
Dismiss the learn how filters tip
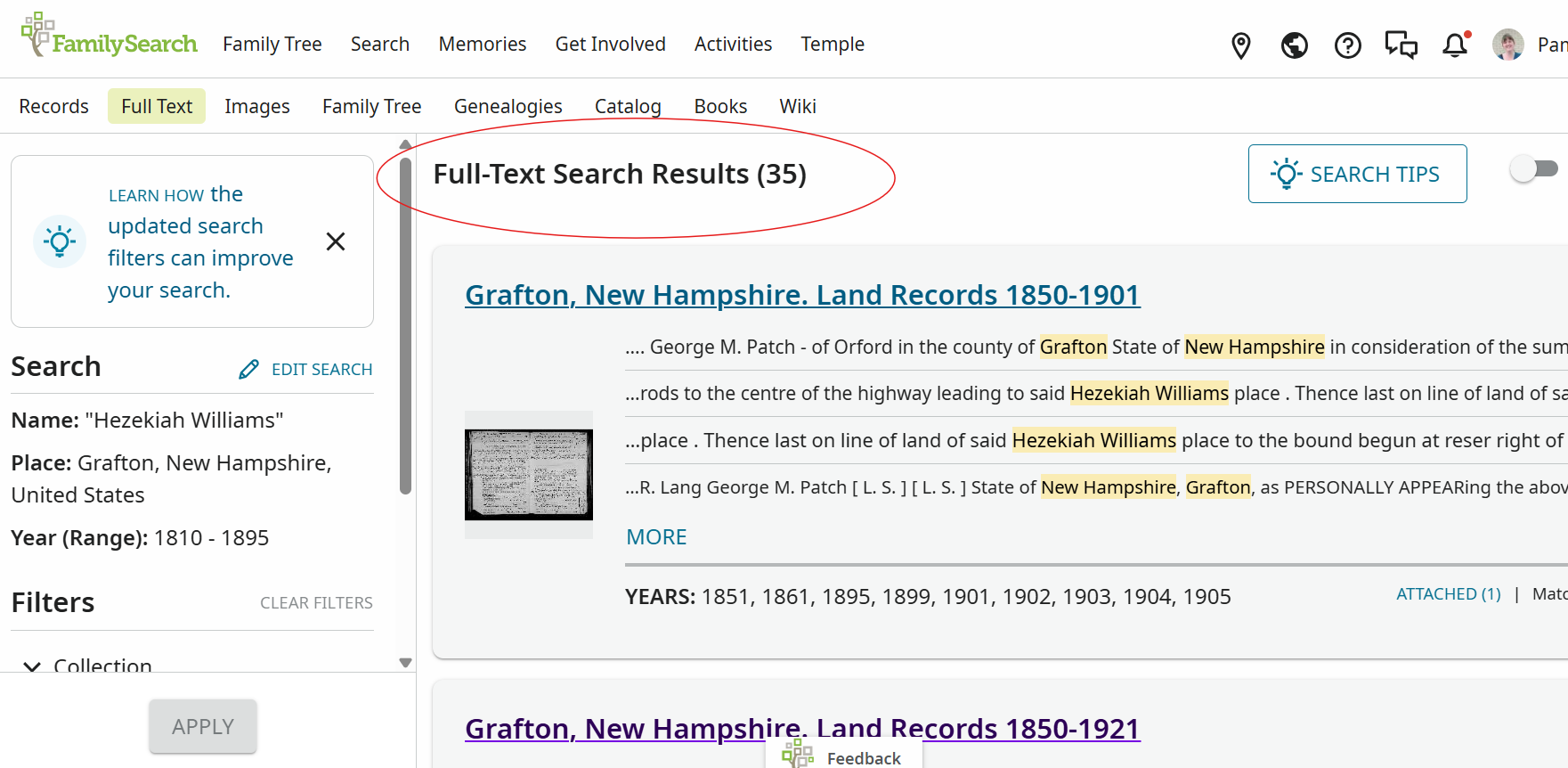pos(336,241)
